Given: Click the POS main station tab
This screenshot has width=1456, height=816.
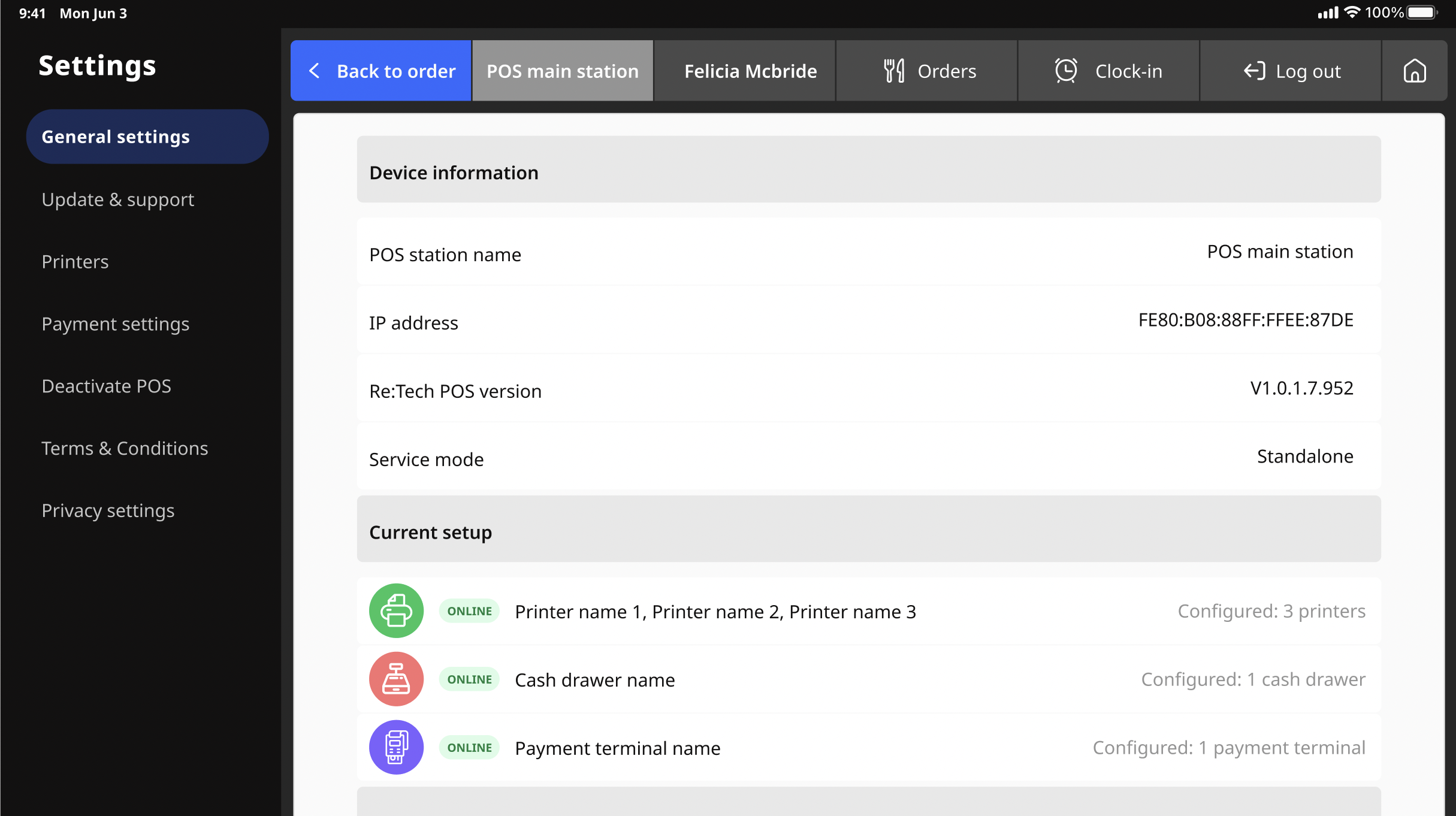Looking at the screenshot, I should pos(562,71).
